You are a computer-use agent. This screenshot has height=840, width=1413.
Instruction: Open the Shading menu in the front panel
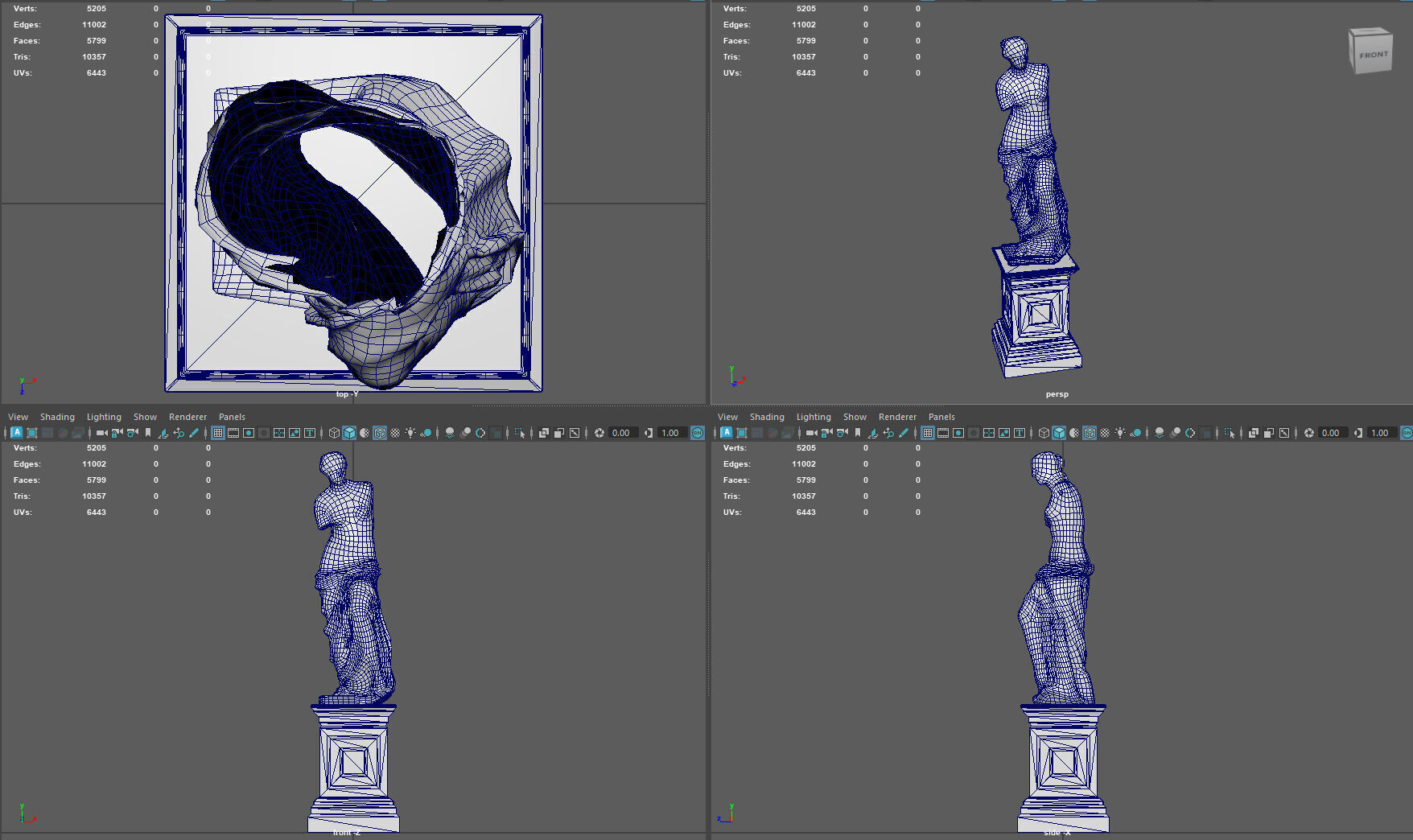coord(57,417)
